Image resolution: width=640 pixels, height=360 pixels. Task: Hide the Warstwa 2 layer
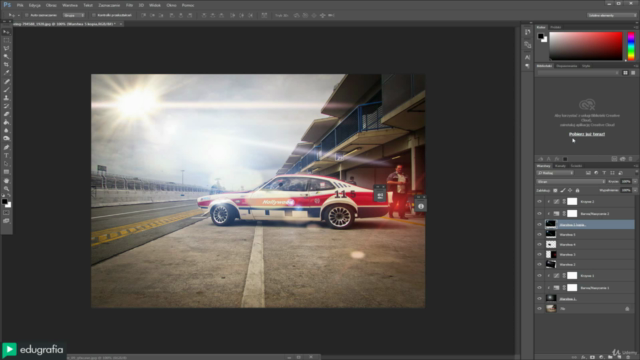(x=540, y=264)
